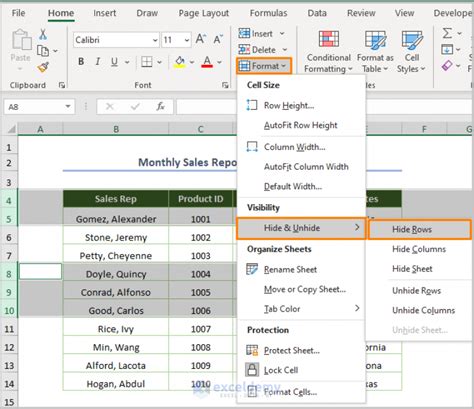The height and width of the screenshot is (409, 474).
Task: Expand the Tab Color submenu
Action: (301, 309)
